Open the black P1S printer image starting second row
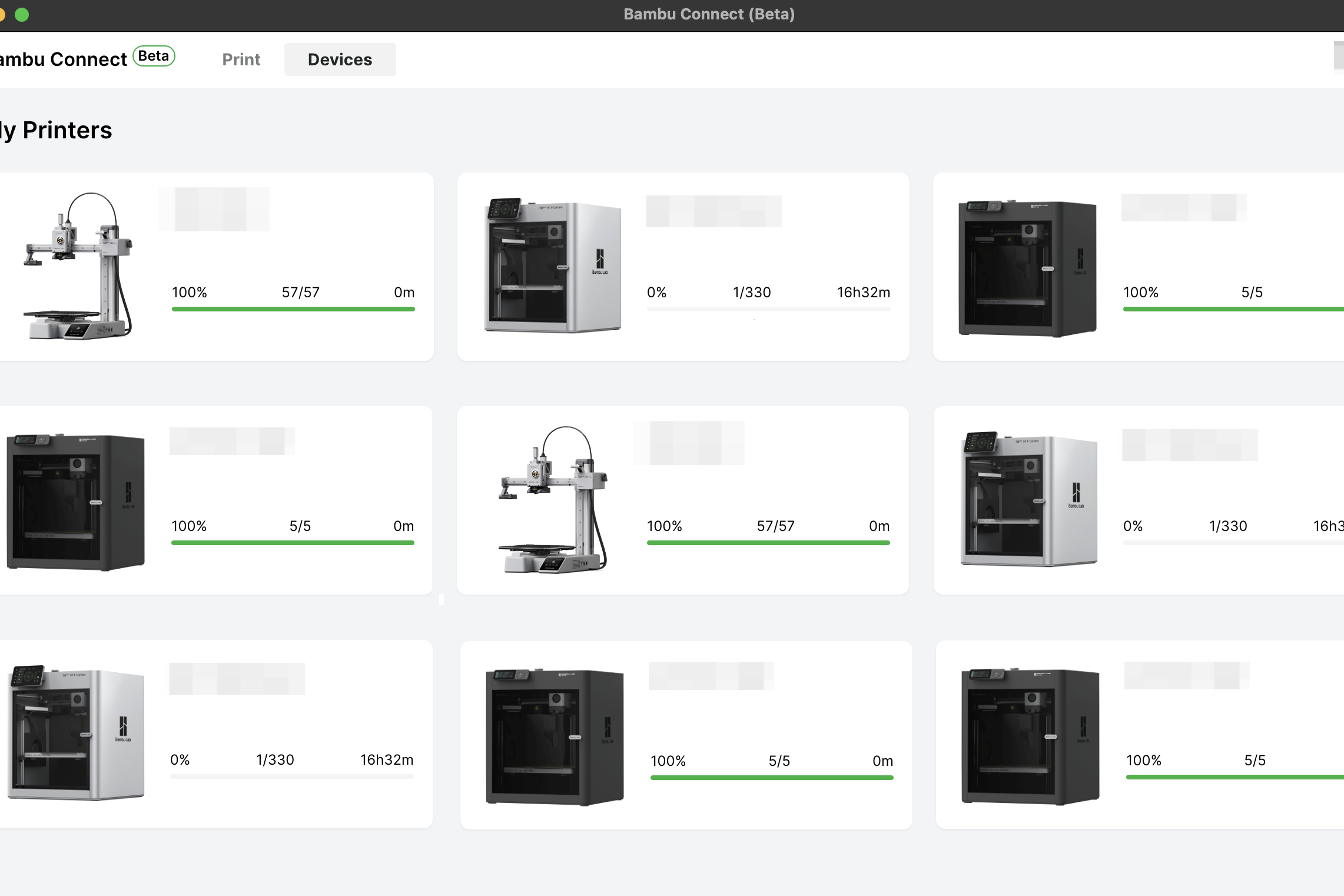The height and width of the screenshot is (896, 1344). (x=75, y=502)
